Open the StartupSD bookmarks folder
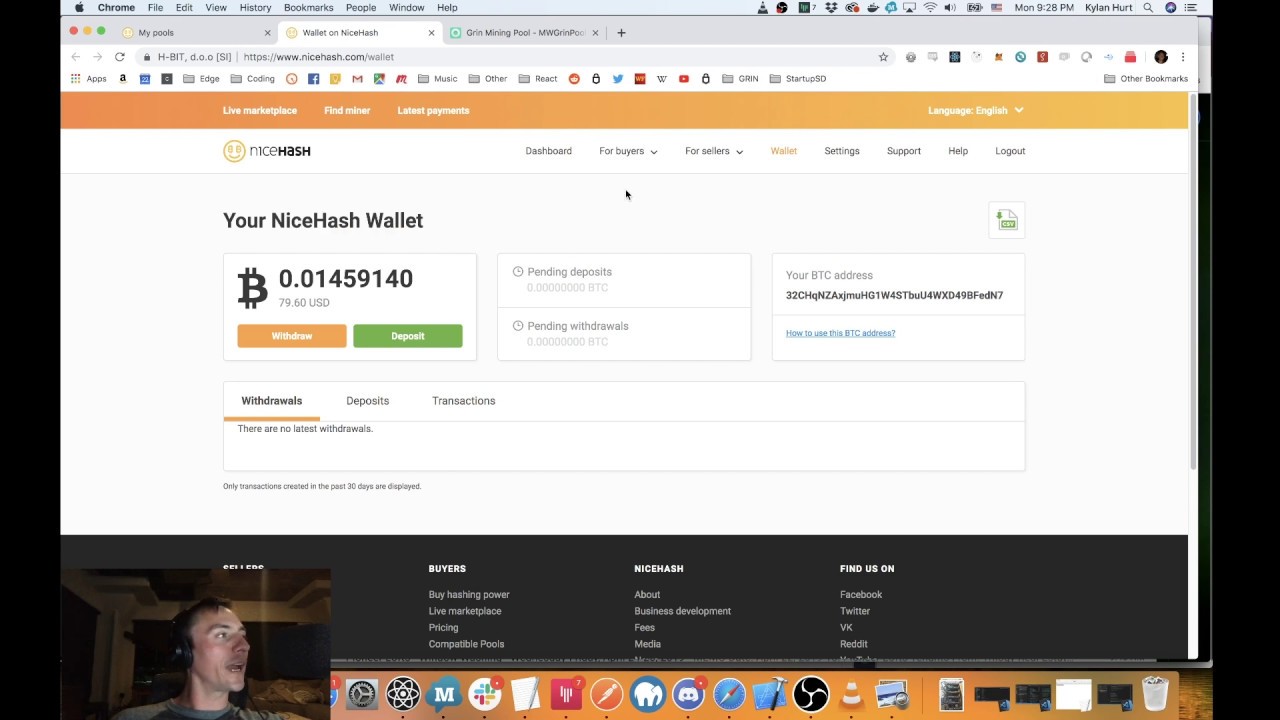The height and width of the screenshot is (720, 1280). (x=798, y=78)
